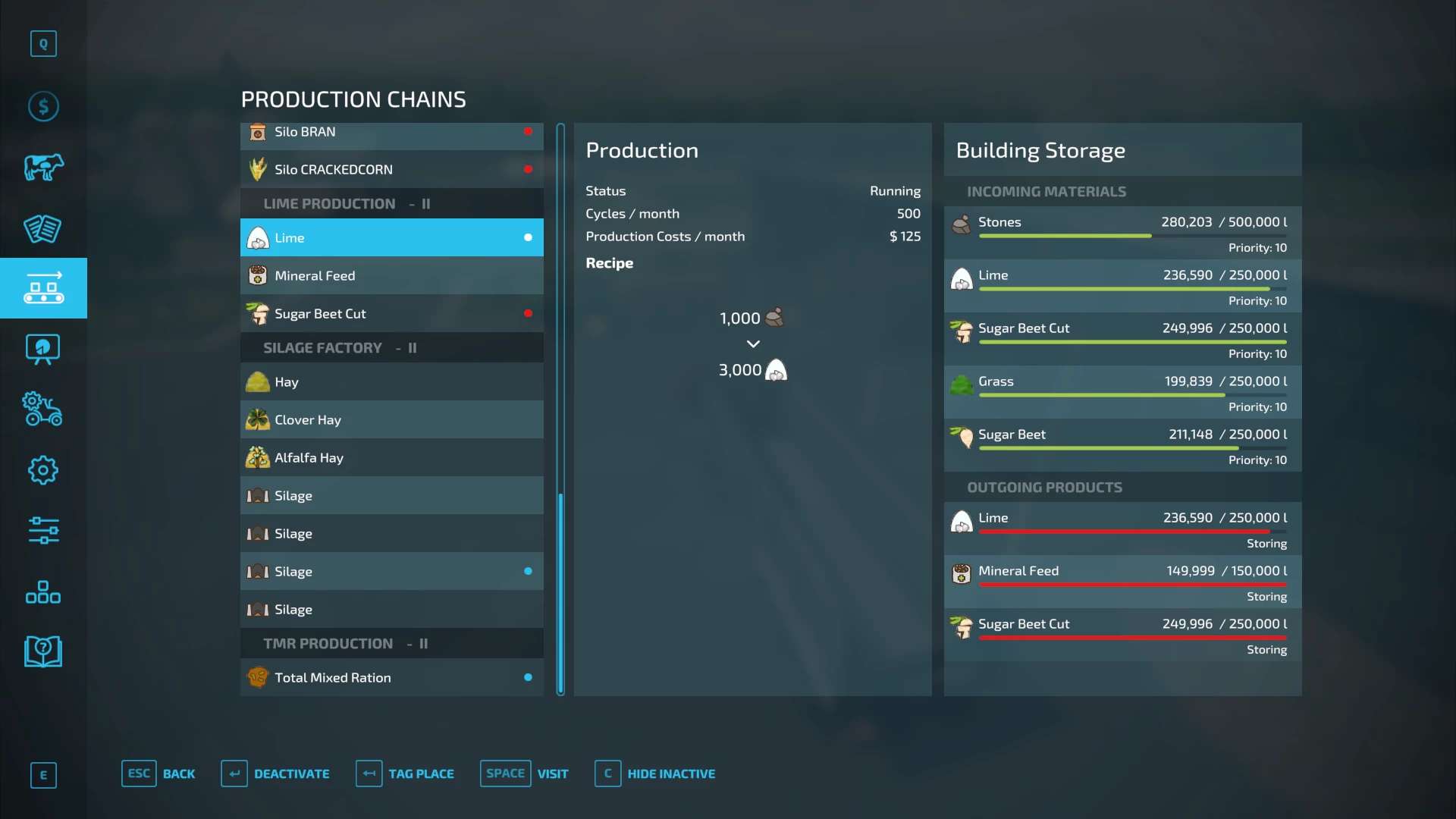1456x819 pixels.
Task: Click the HIDE INACTIVE button
Action: 655,773
